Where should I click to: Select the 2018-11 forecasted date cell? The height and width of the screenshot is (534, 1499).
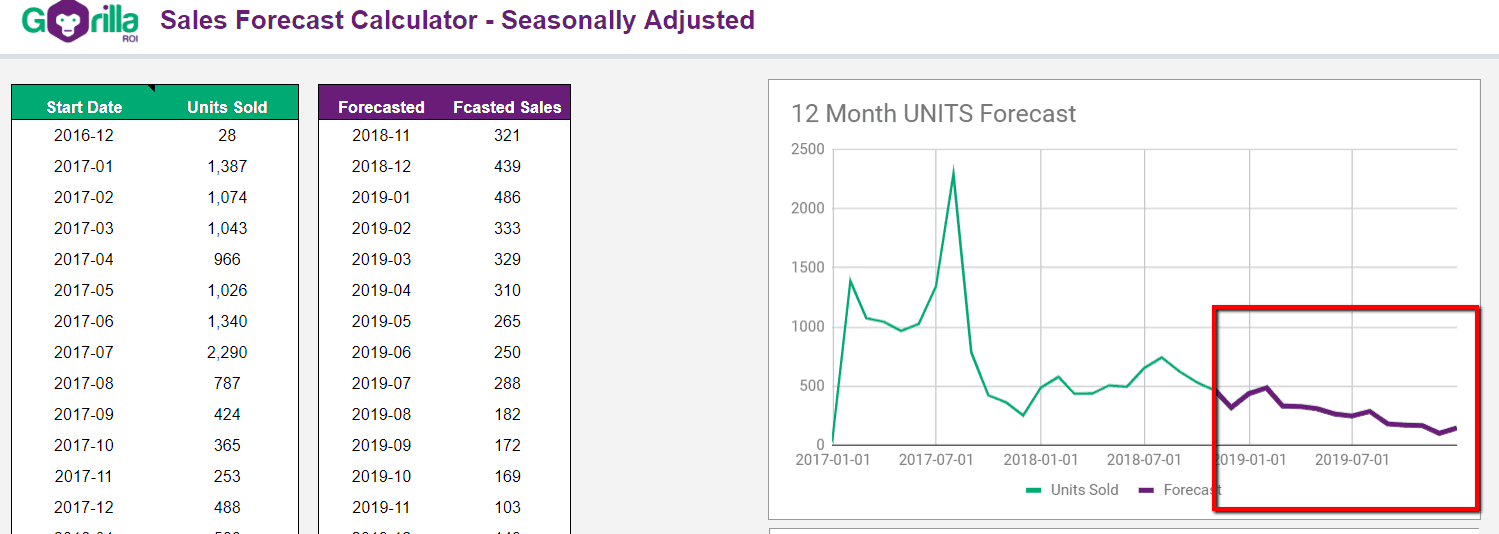[x=381, y=135]
